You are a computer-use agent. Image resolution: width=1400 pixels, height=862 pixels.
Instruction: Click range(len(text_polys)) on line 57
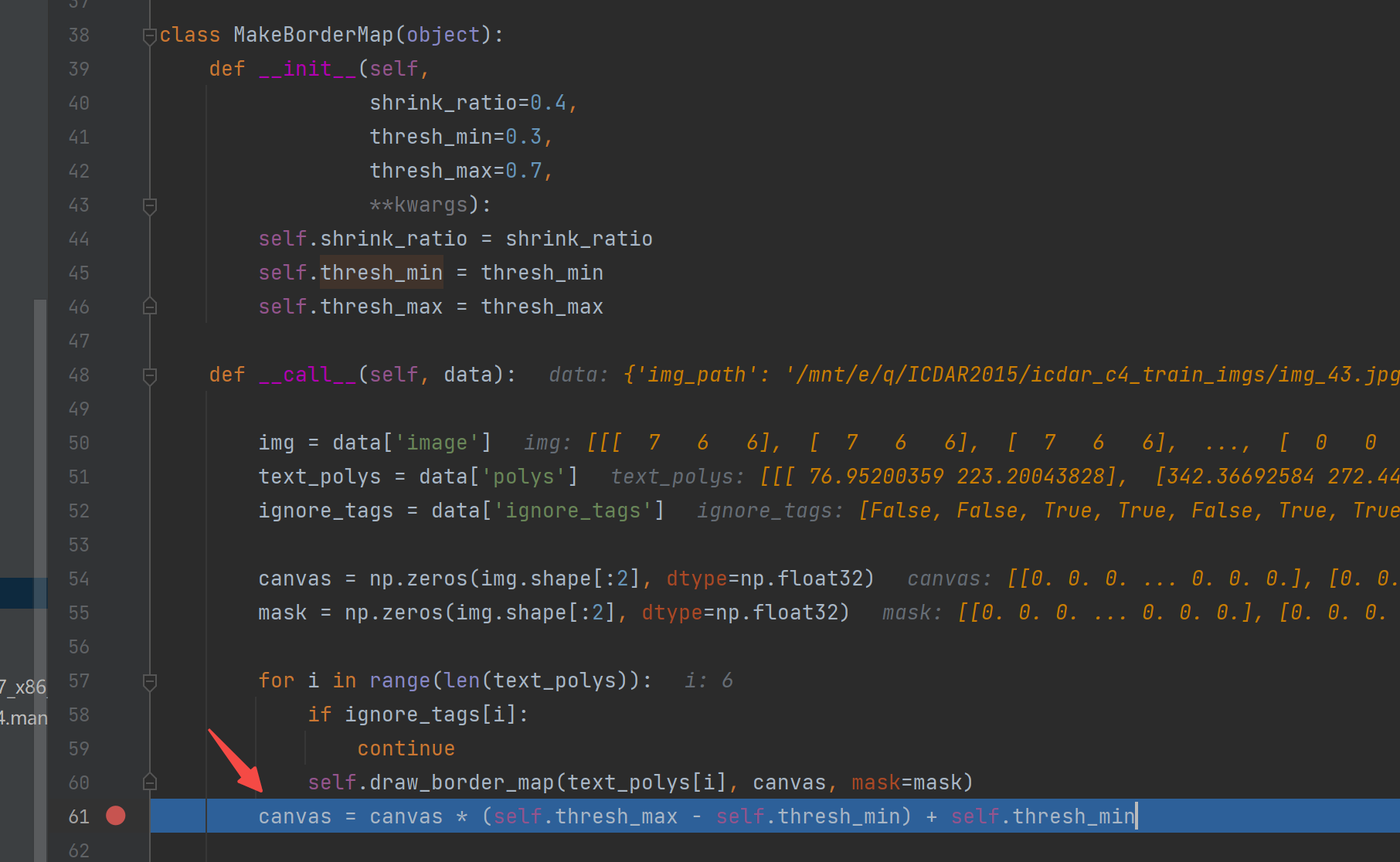coord(505,680)
